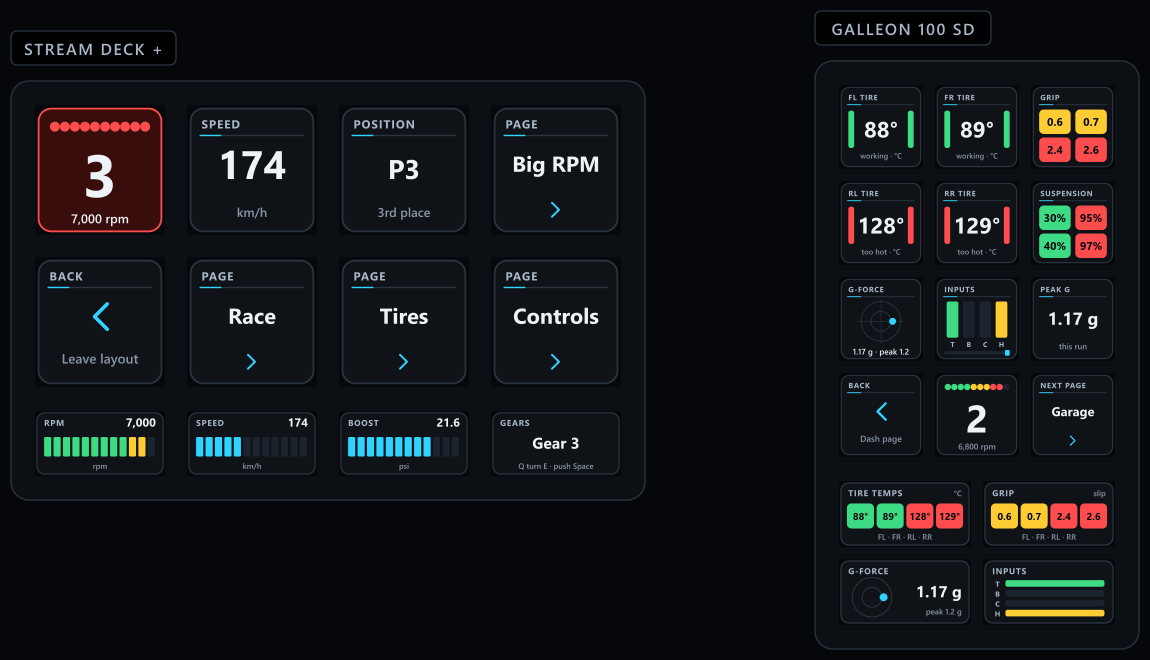Click the wide G-Force 1.17 g widget
1150x660 pixels.
[x=905, y=592]
